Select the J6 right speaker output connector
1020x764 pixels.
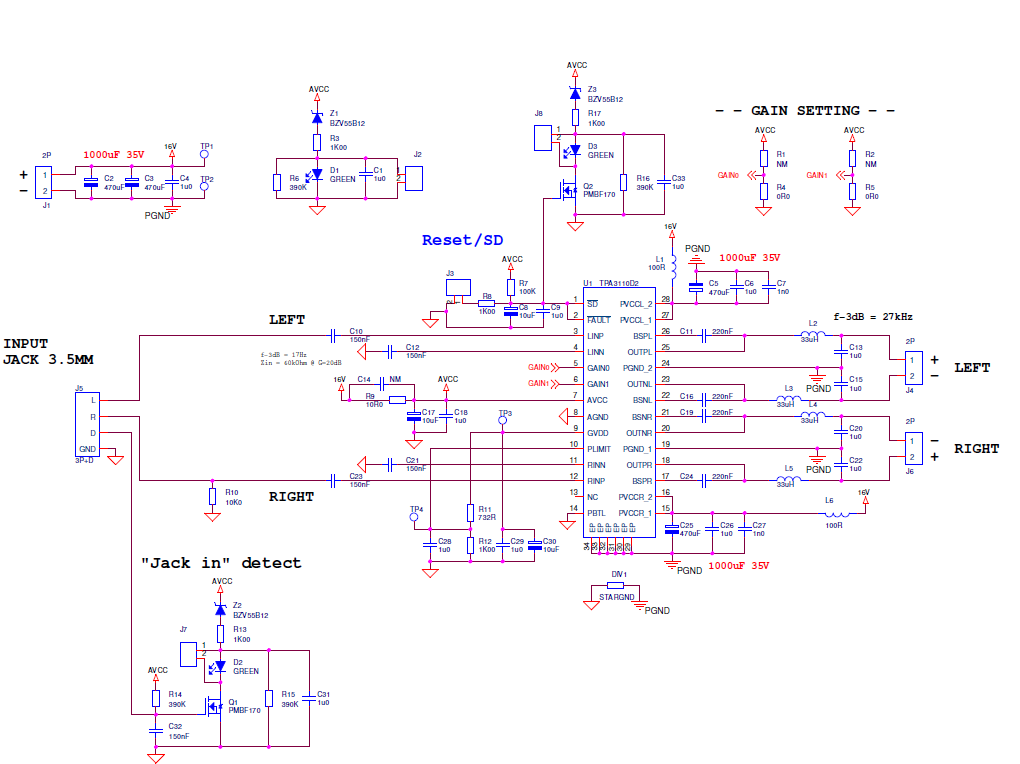[x=913, y=449]
